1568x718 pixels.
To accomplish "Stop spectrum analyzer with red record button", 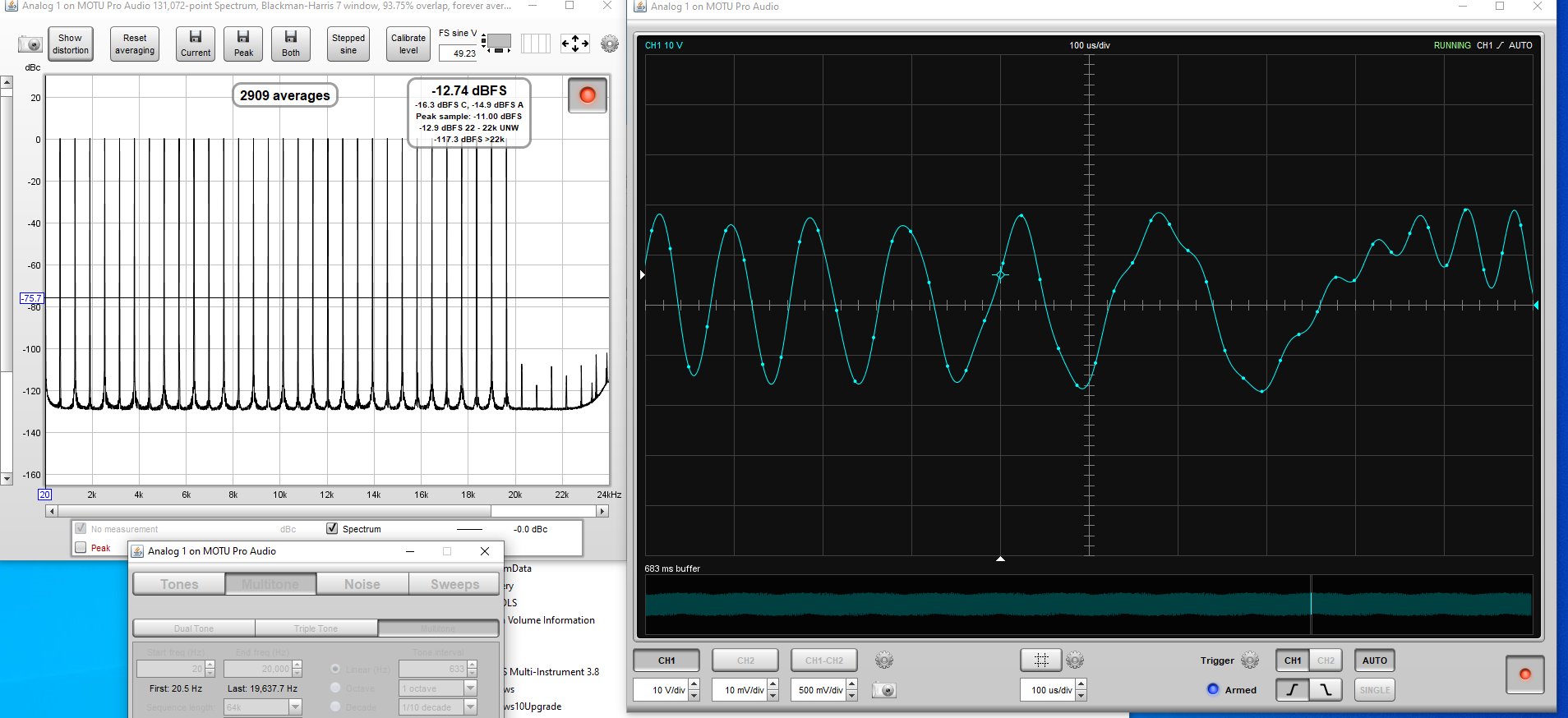I will point(588,95).
